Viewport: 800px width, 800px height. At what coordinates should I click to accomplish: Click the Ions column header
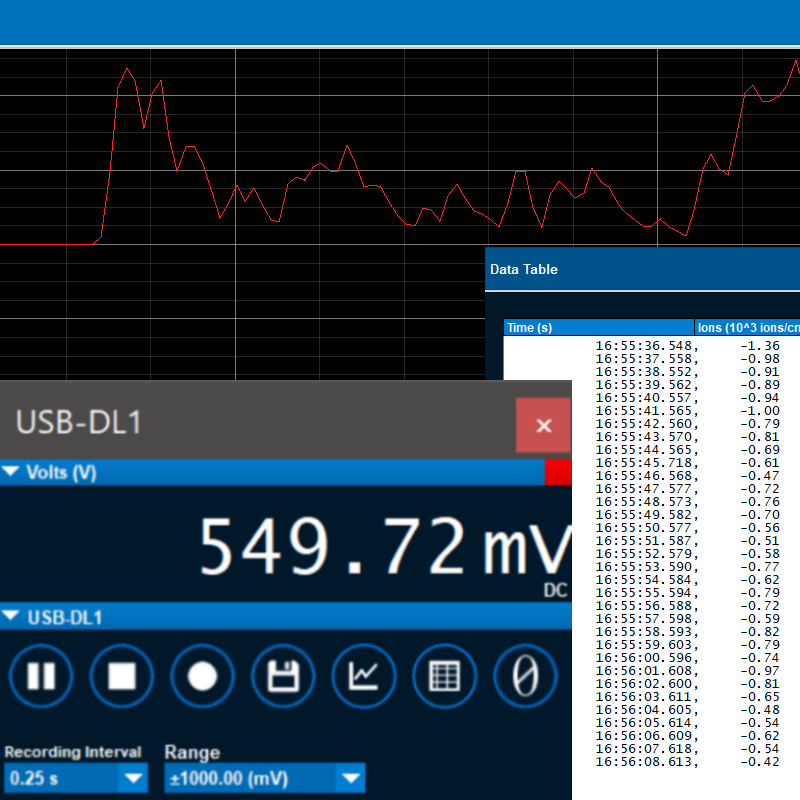[x=747, y=328]
